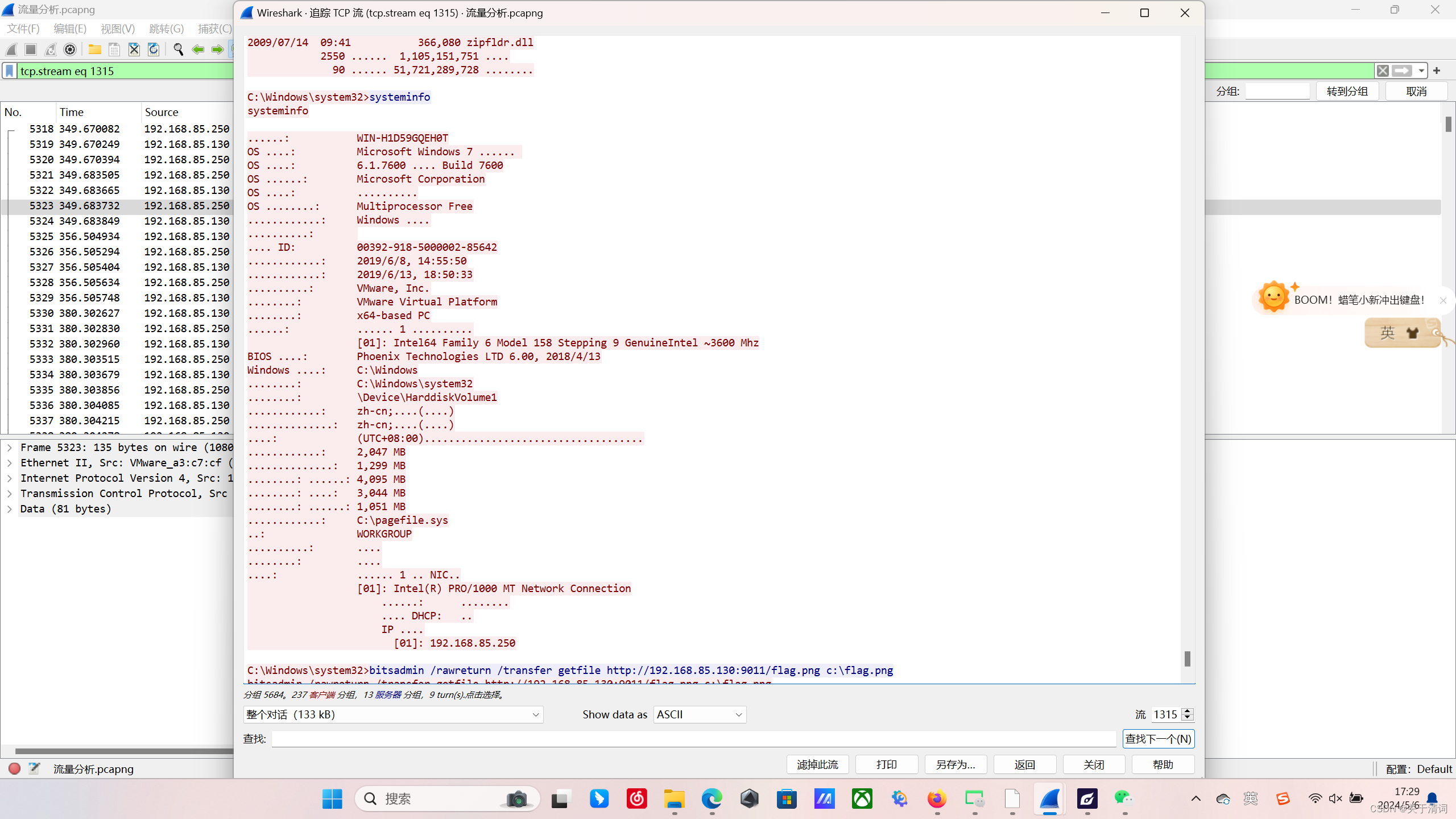Open capture options gear icon
Screen dimensions: 1456x819
click(x=70, y=50)
